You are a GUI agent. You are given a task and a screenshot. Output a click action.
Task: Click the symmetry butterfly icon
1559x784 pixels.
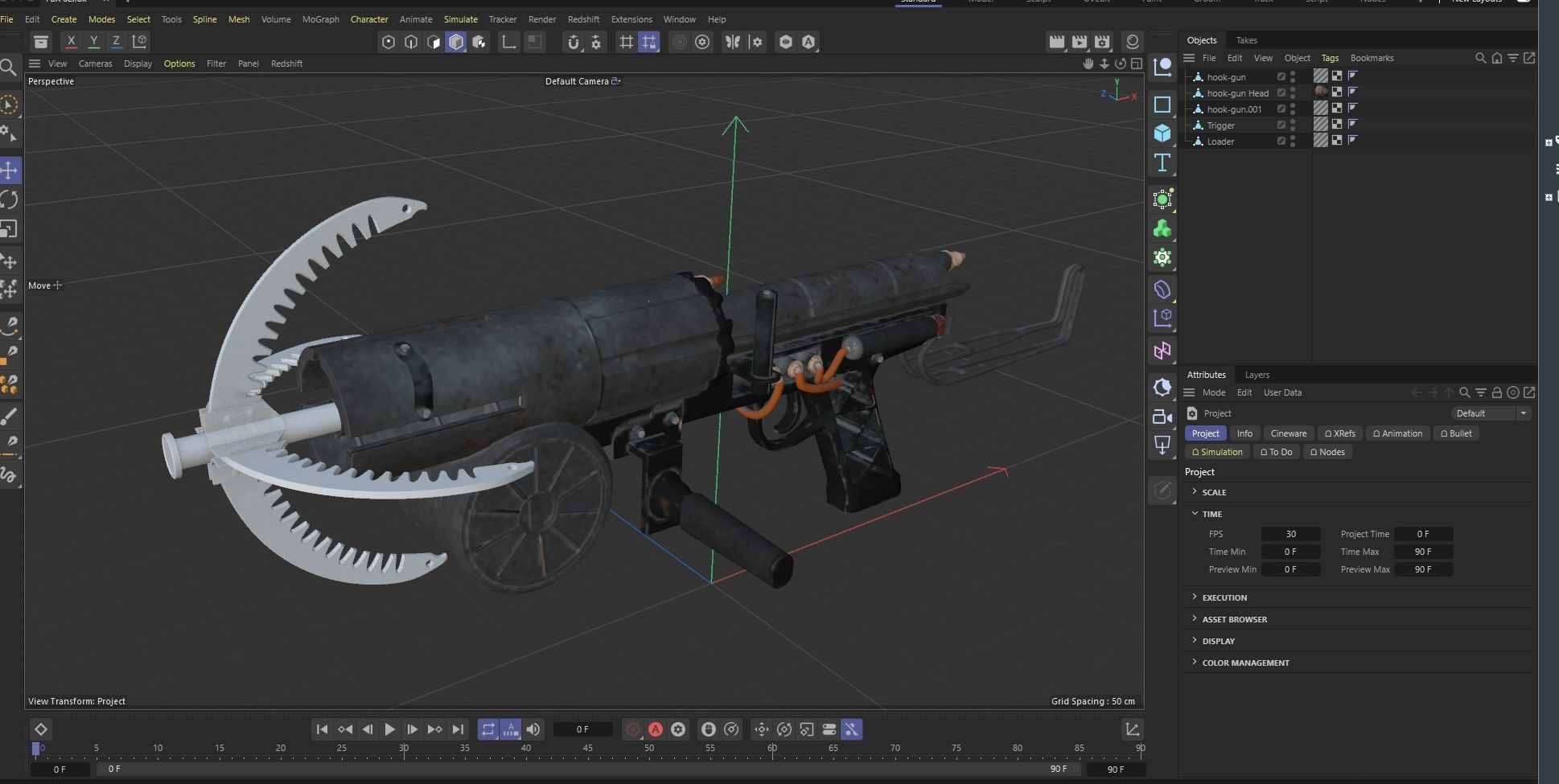tap(732, 42)
